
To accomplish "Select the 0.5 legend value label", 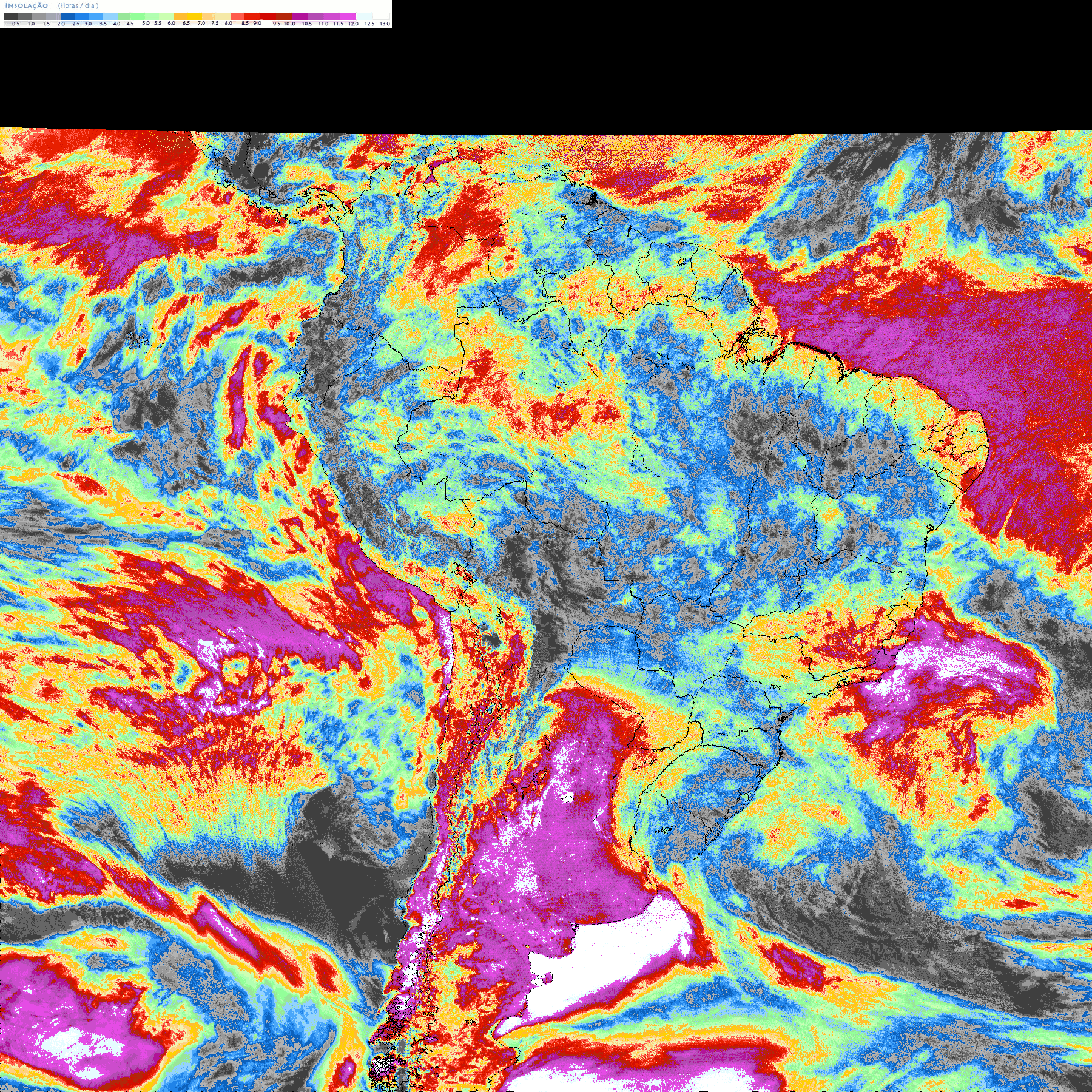I will (16, 24).
